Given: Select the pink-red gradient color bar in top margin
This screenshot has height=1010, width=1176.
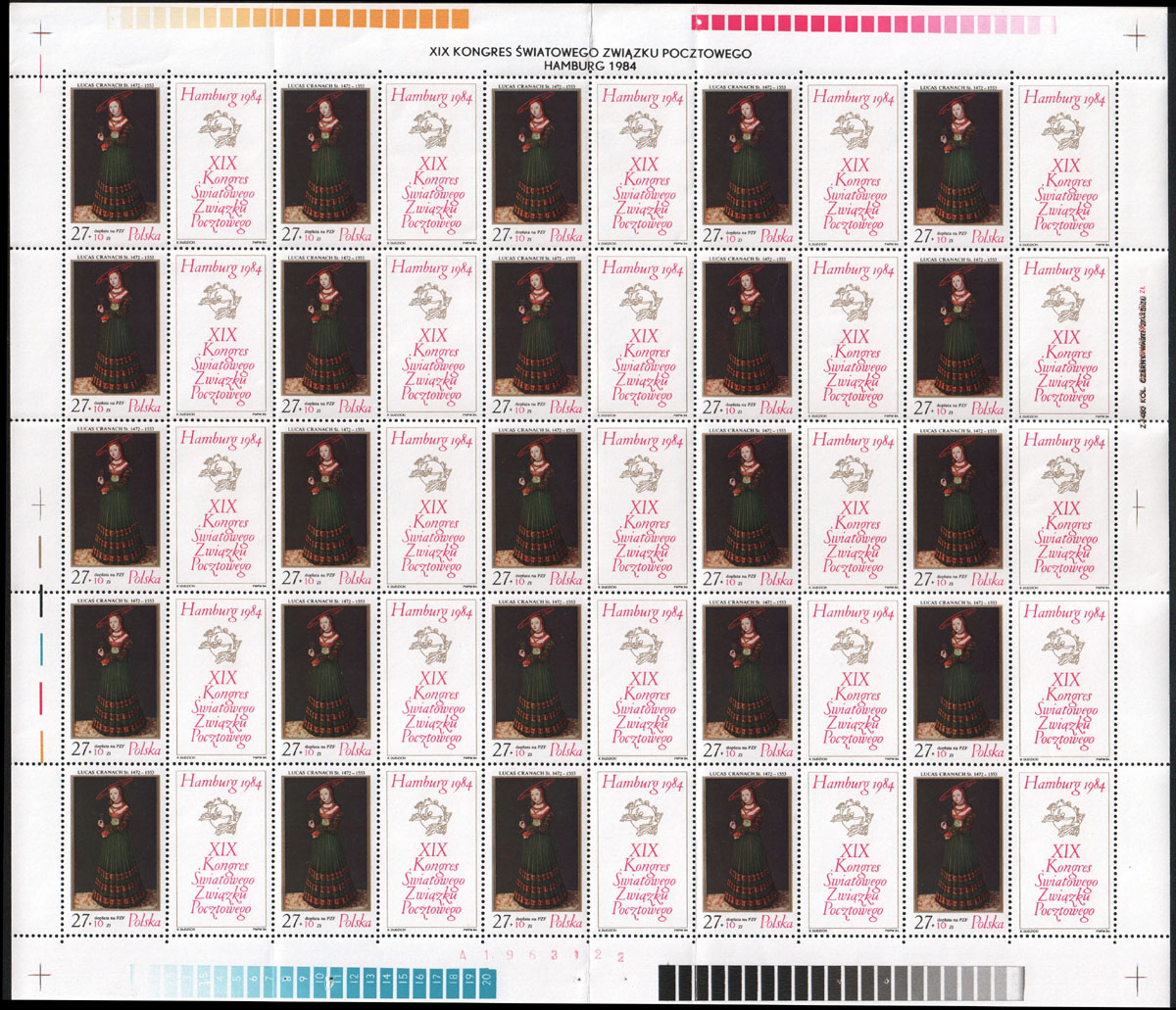Looking at the screenshot, I should [875, 22].
